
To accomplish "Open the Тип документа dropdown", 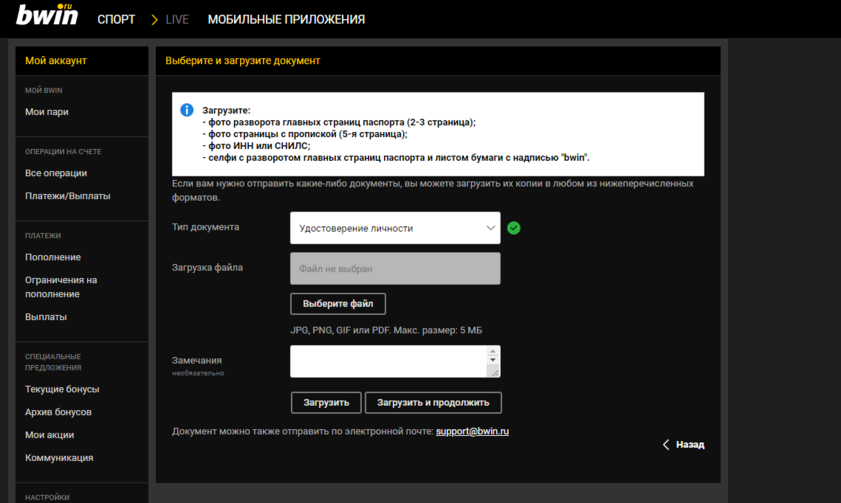I will click(395, 228).
